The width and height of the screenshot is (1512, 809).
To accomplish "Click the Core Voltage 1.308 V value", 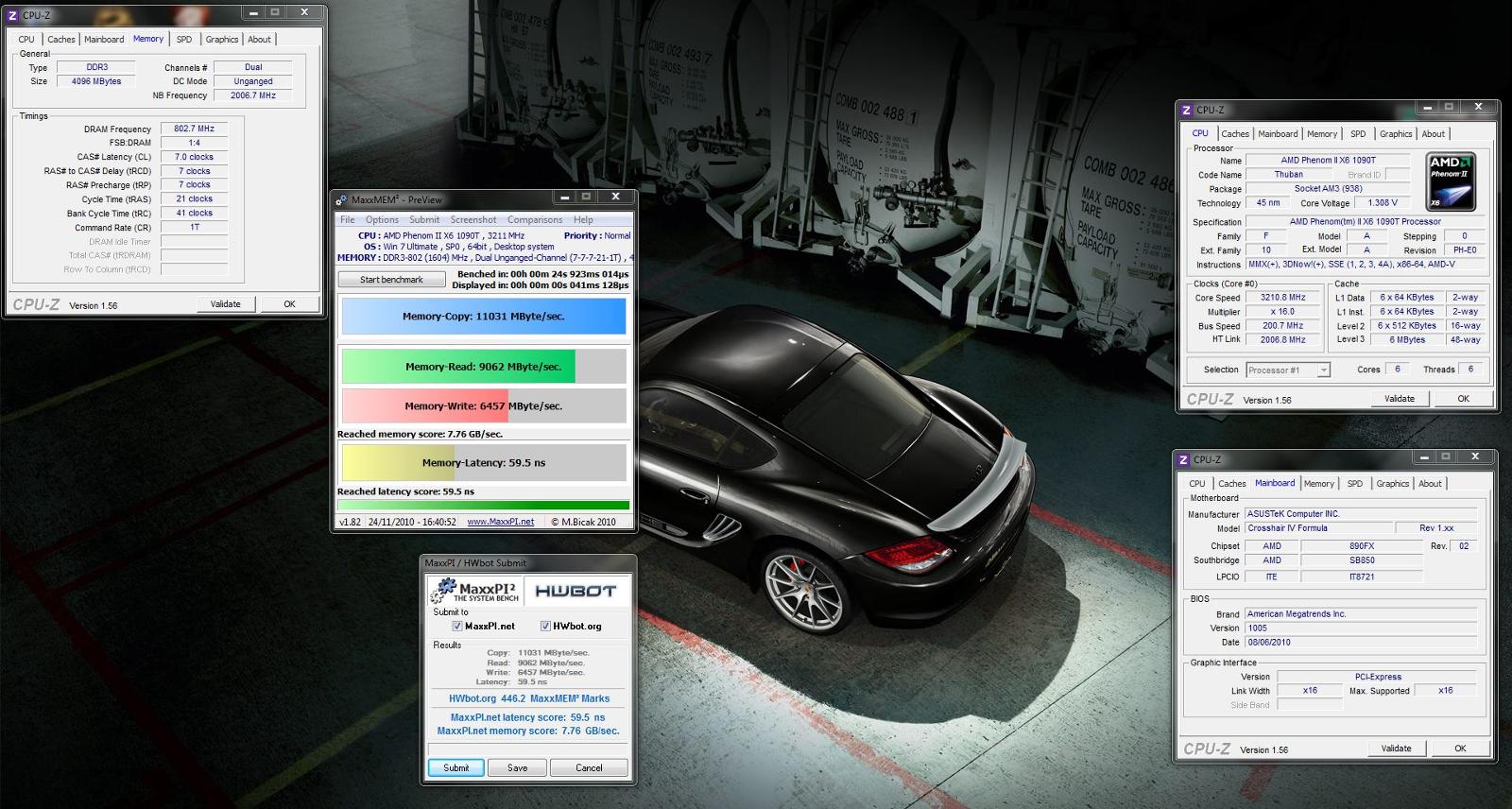I will (1383, 202).
